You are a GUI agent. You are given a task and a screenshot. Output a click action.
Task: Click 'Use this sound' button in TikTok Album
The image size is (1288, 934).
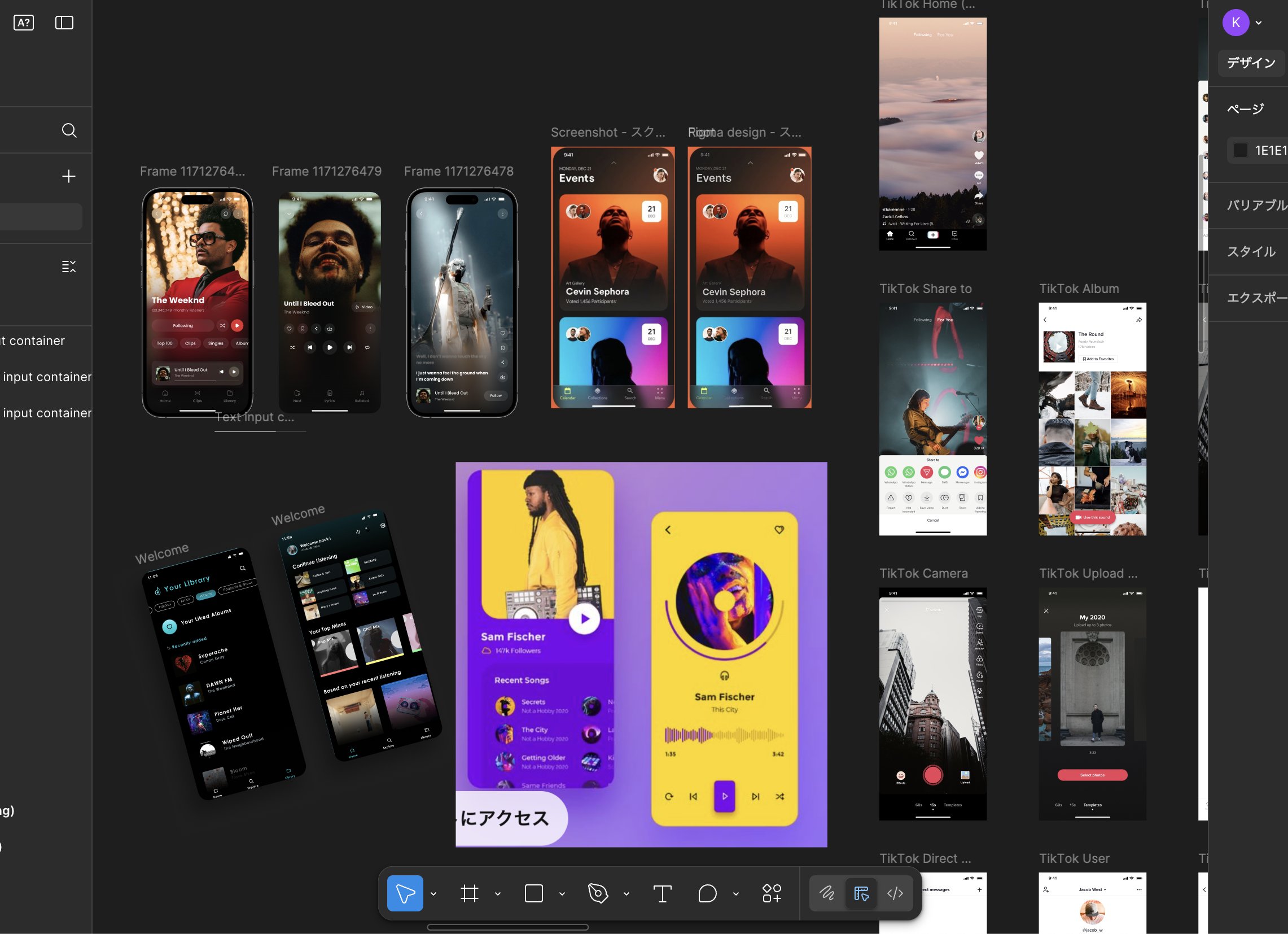coord(1092,518)
